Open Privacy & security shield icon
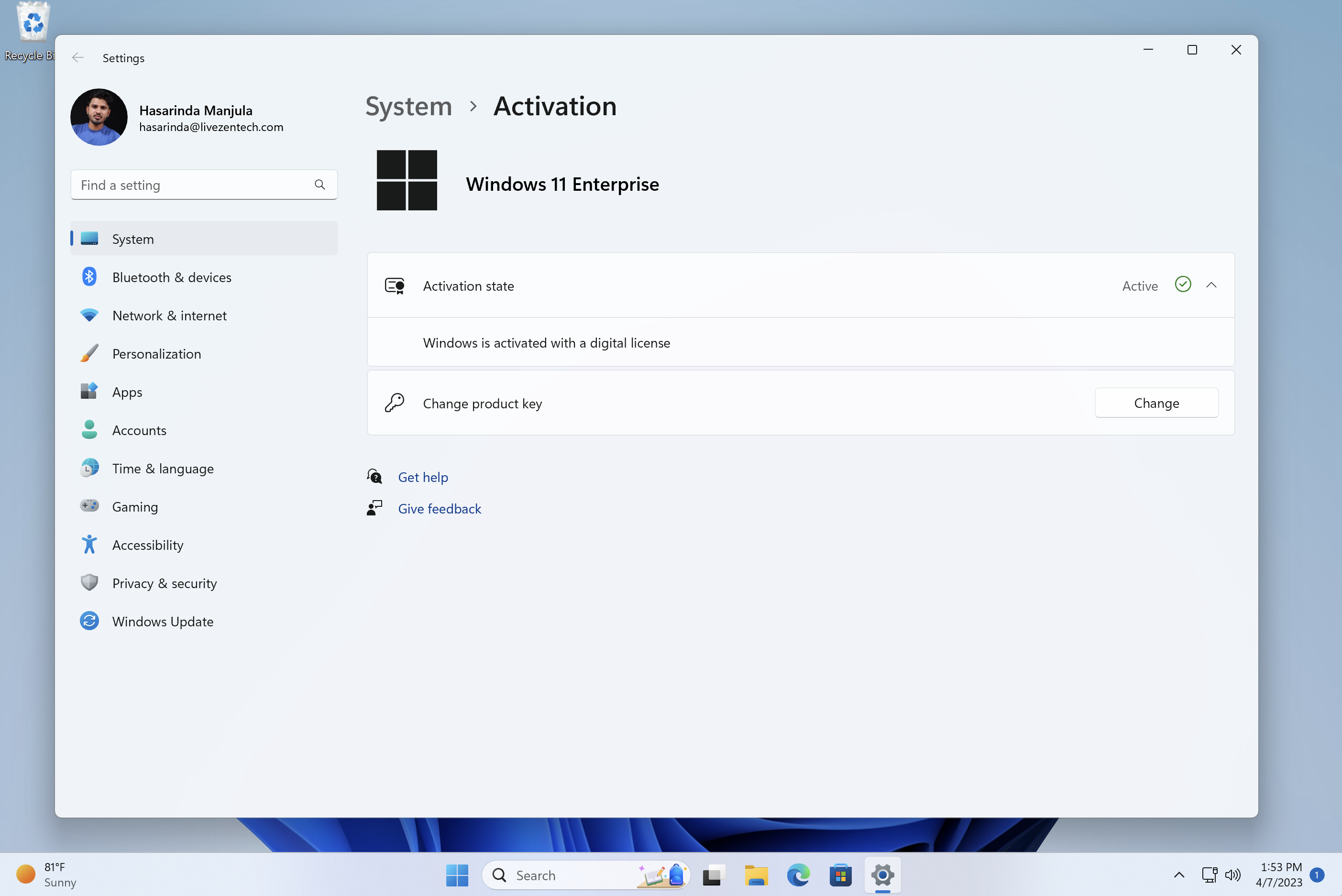Screen dimensions: 1342x896 coord(89,583)
